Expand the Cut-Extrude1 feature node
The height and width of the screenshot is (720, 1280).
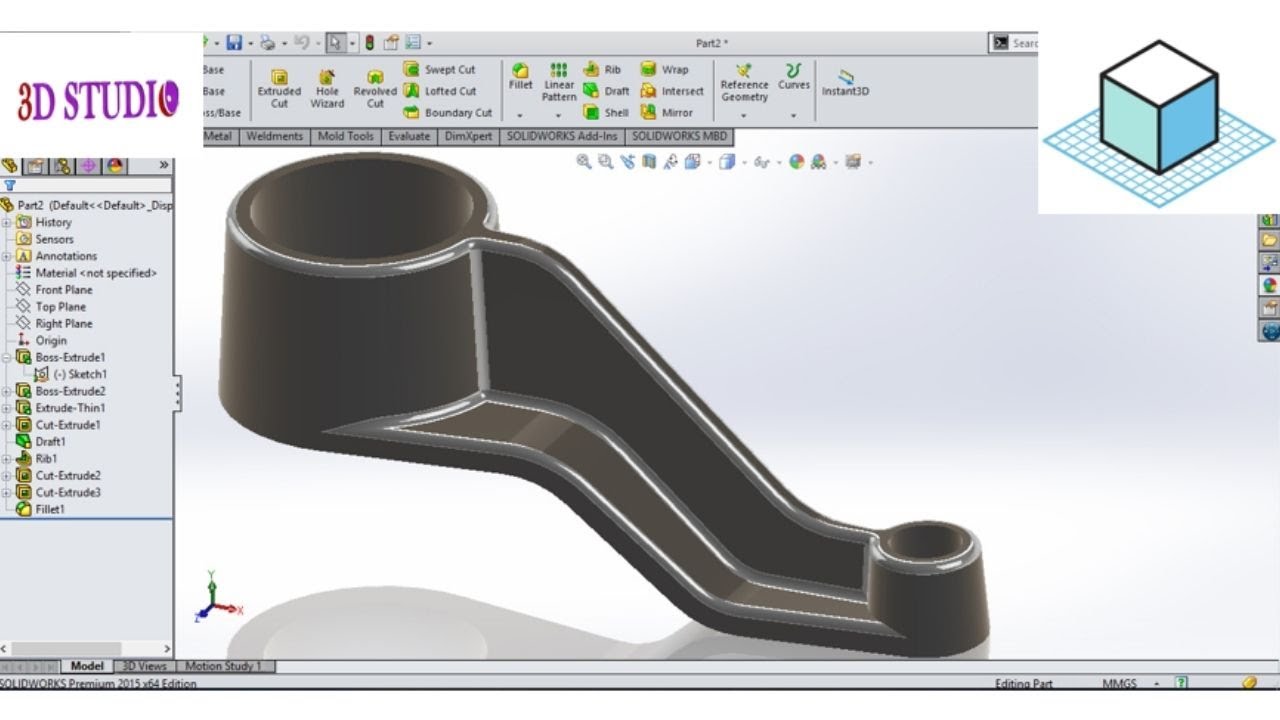(6, 425)
